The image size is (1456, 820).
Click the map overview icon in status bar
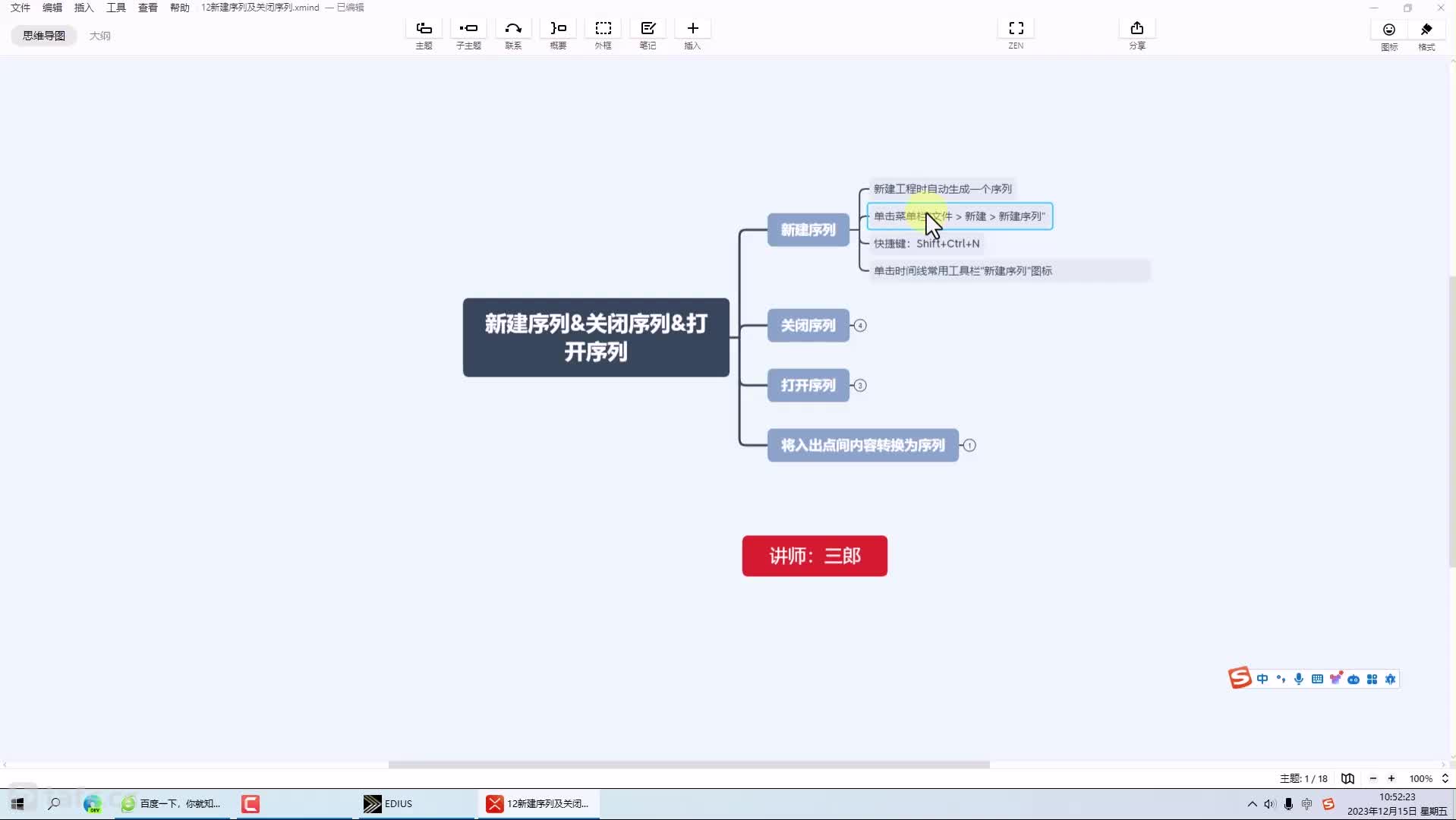(1347, 779)
